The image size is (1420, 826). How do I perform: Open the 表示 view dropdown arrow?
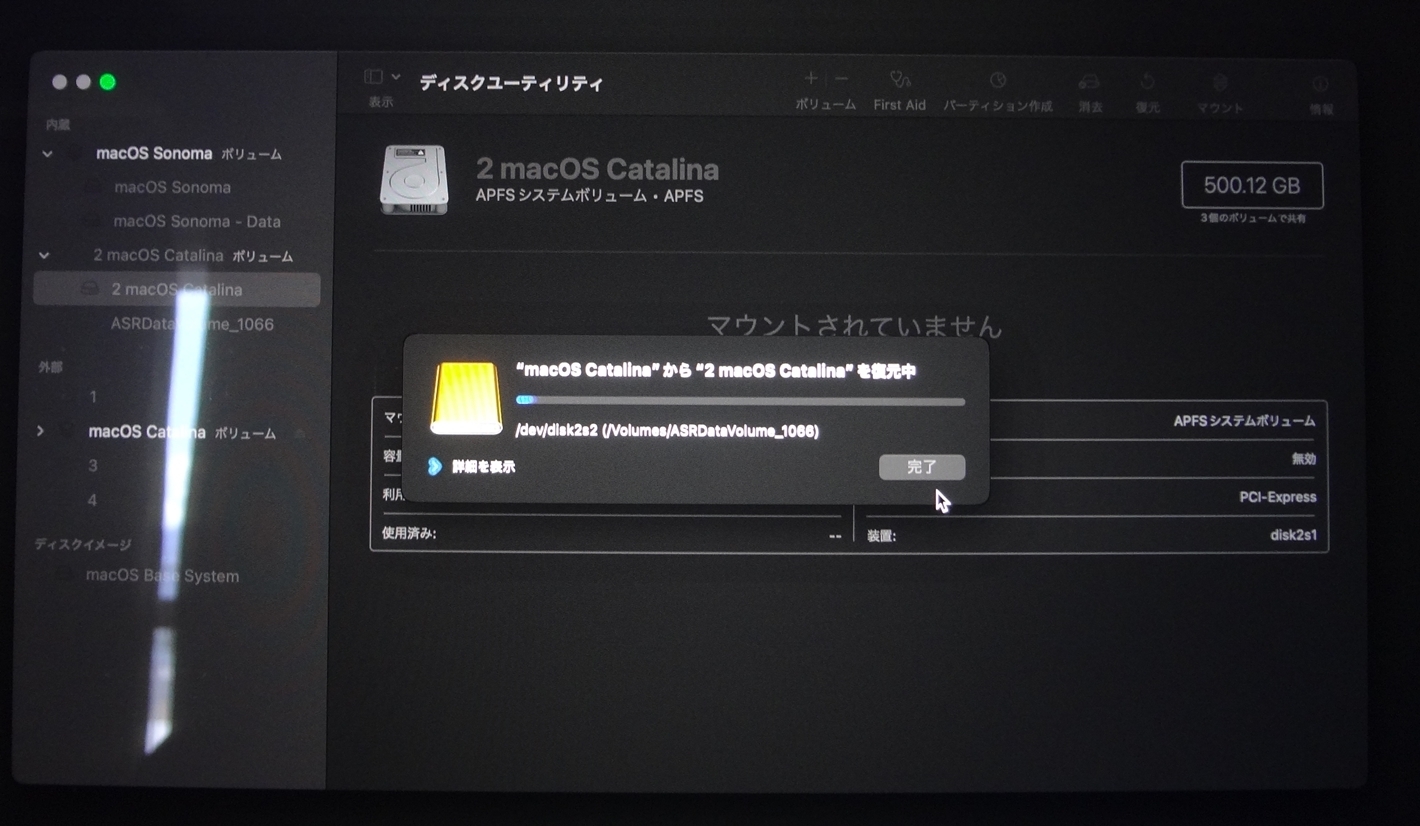[x=396, y=77]
